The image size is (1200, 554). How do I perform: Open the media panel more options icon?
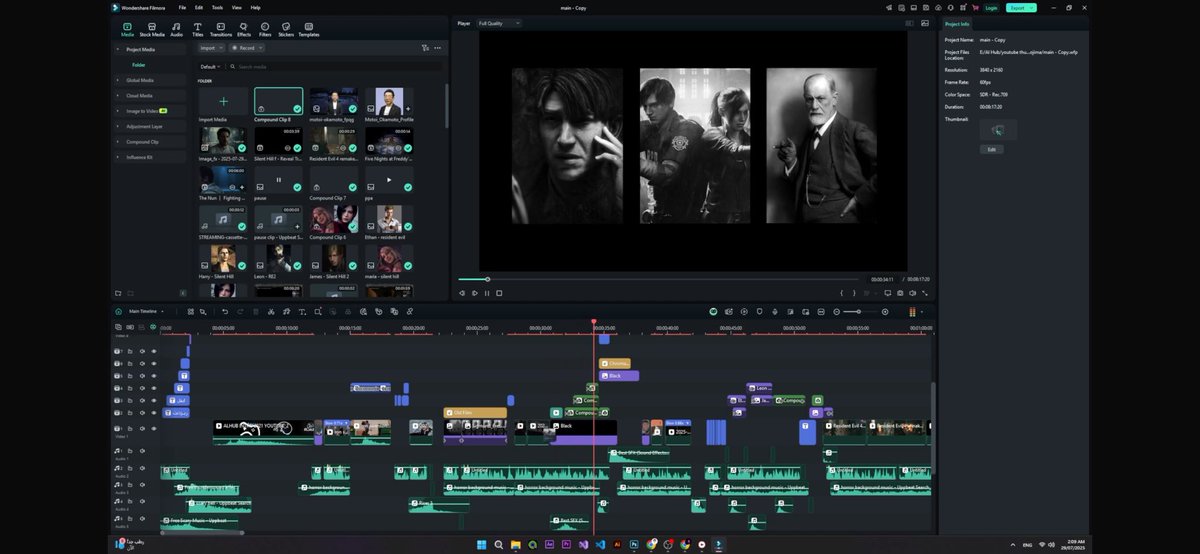click(437, 47)
